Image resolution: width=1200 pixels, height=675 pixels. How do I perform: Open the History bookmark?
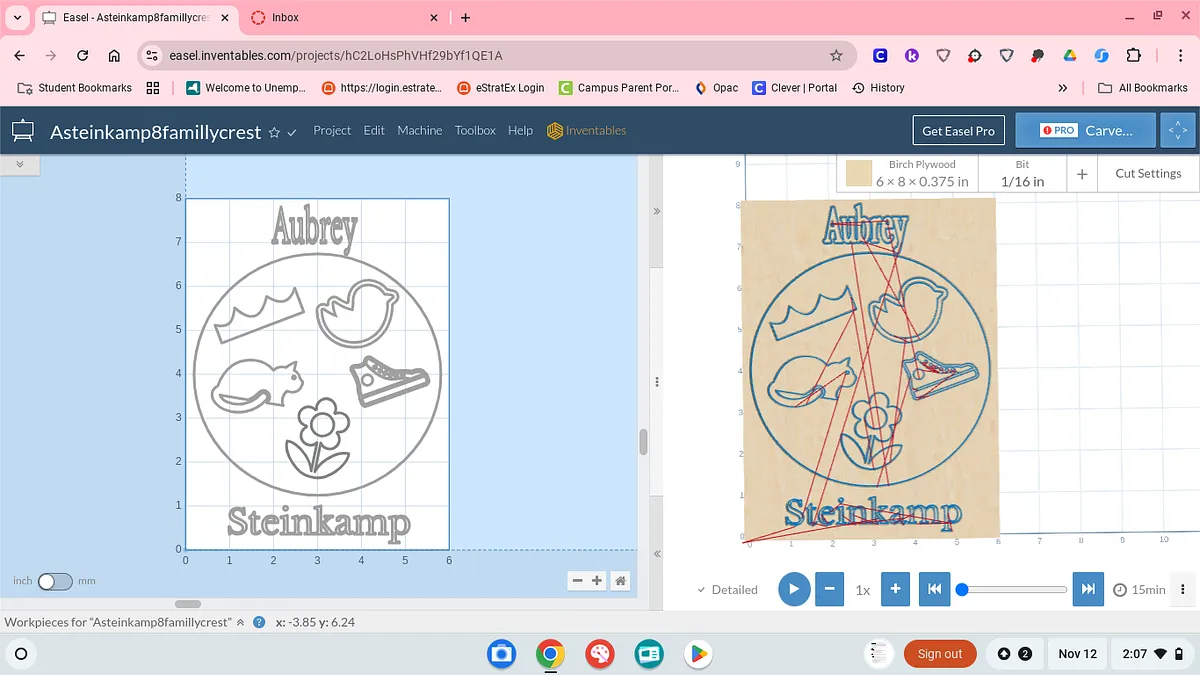878,88
